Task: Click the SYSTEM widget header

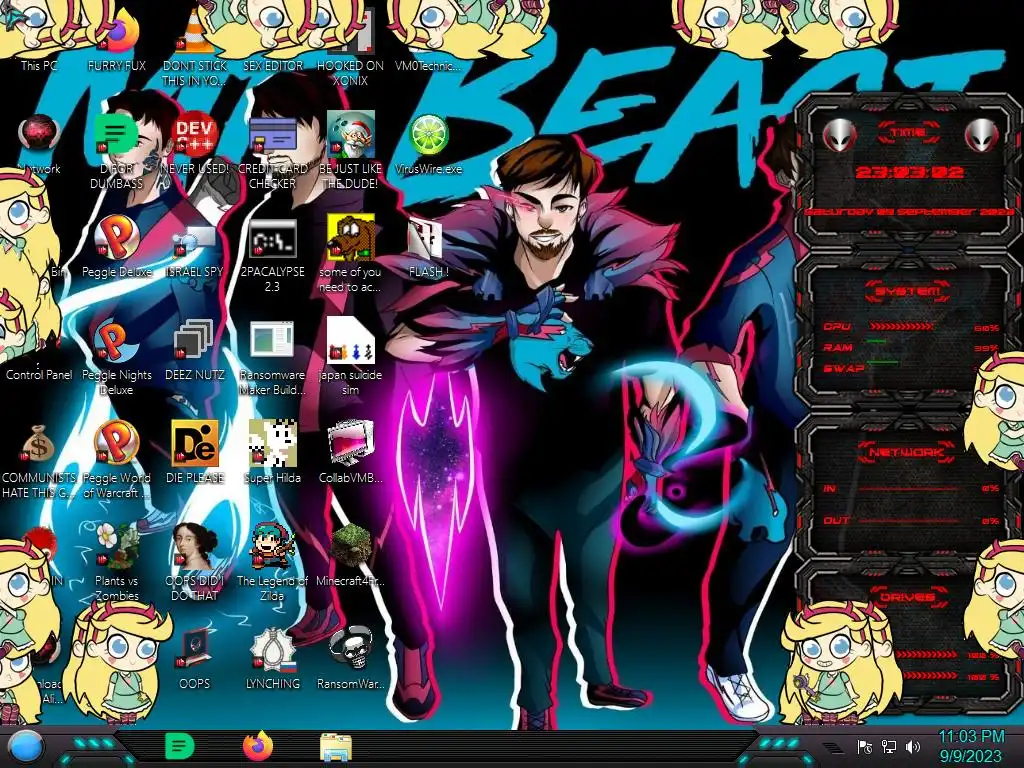Action: (x=908, y=291)
